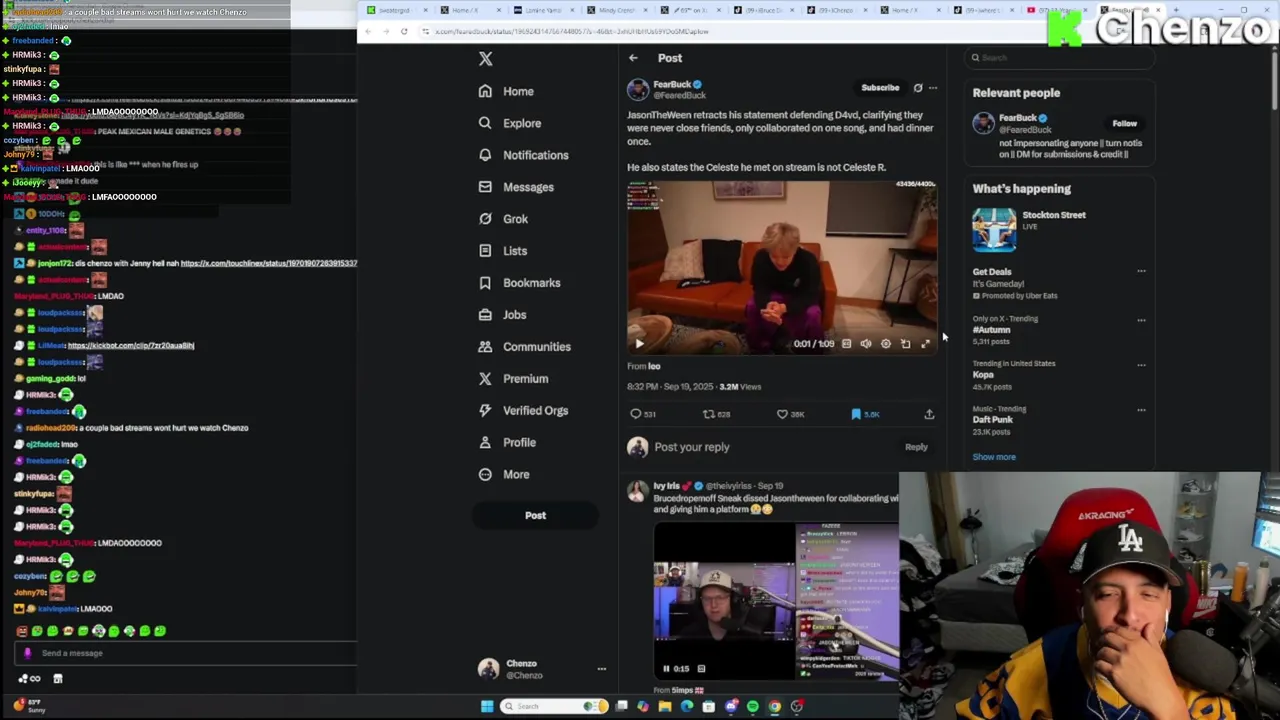
Task: Play the JasonTheWeen video
Action: [x=639, y=344]
